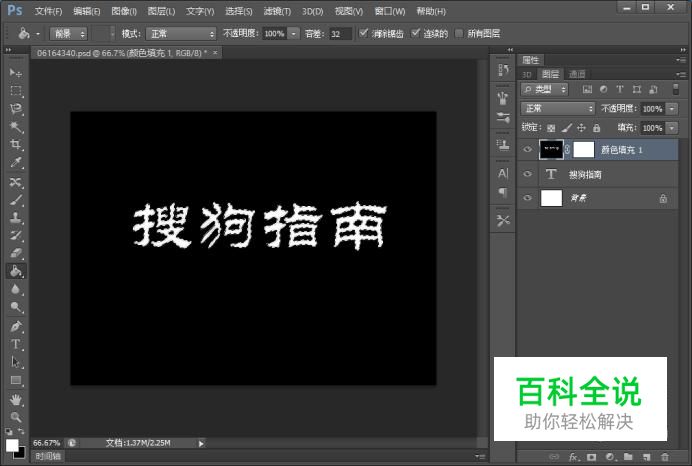The image size is (692, 466).
Task: Open the tool preset picker arrow
Action: [38, 34]
